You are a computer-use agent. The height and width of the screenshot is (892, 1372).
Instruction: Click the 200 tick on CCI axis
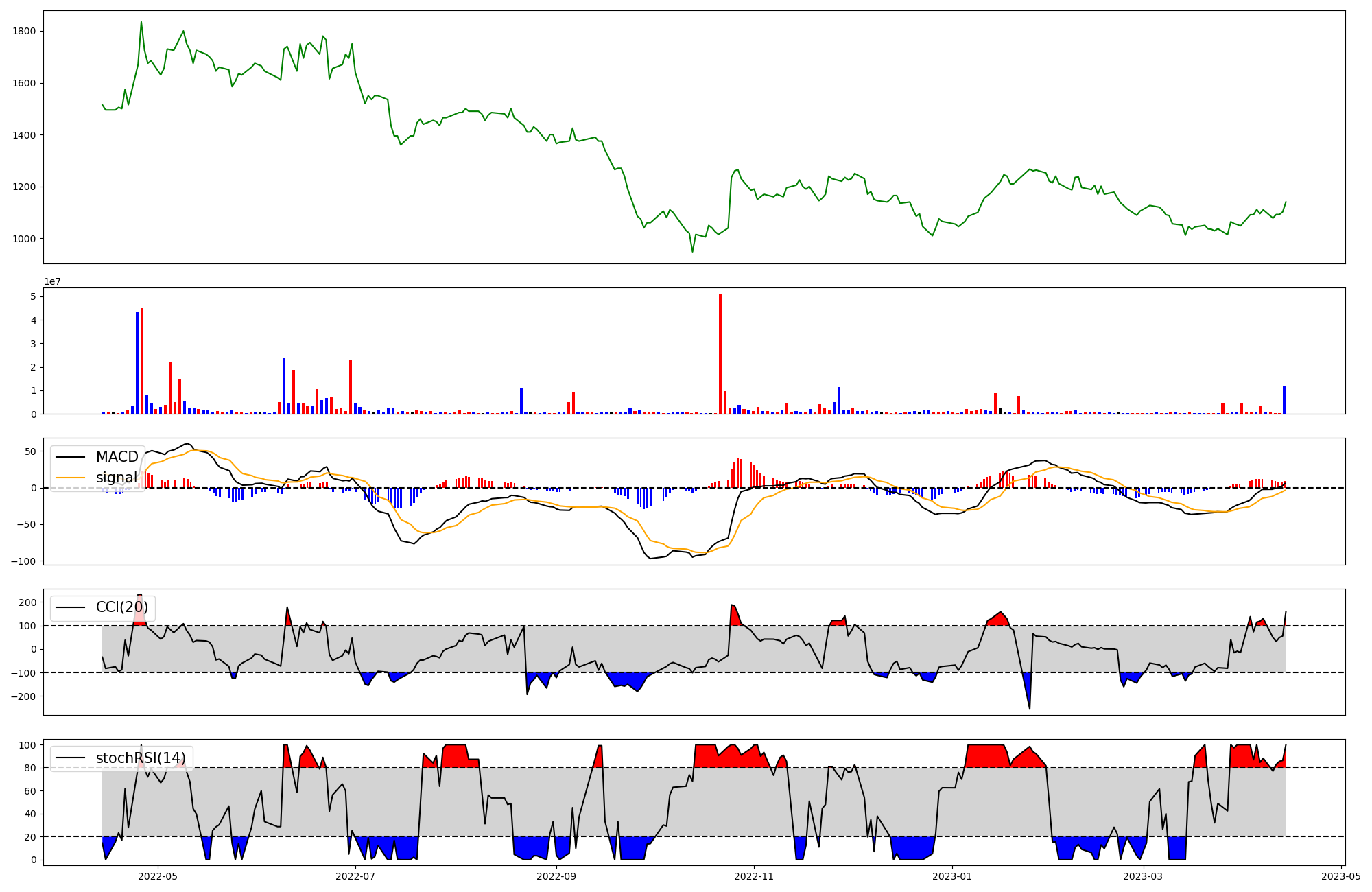(x=27, y=602)
